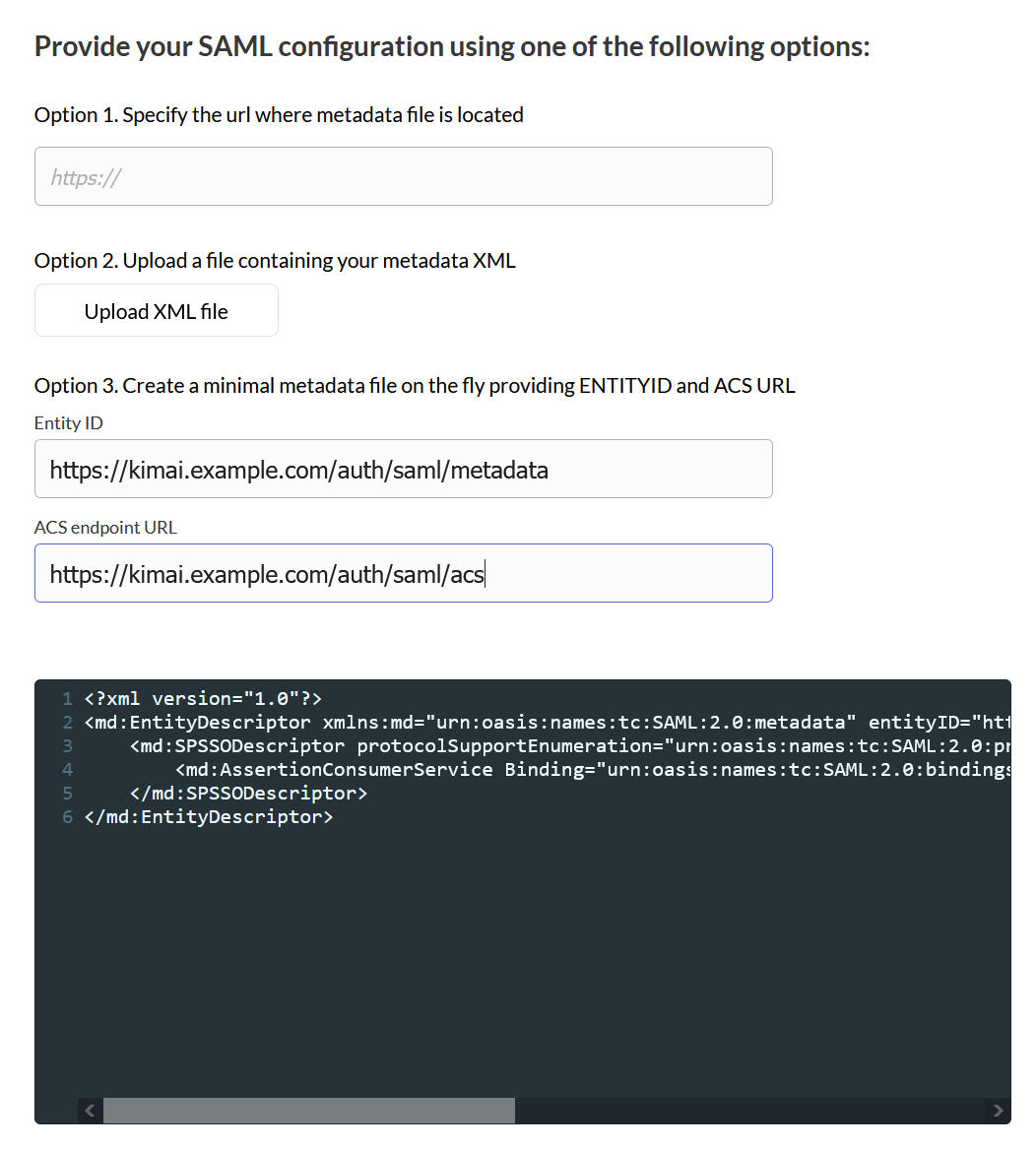Click the metadata URL input with https:// placeholder
Screen dimensions: 1036x1149
point(403,177)
